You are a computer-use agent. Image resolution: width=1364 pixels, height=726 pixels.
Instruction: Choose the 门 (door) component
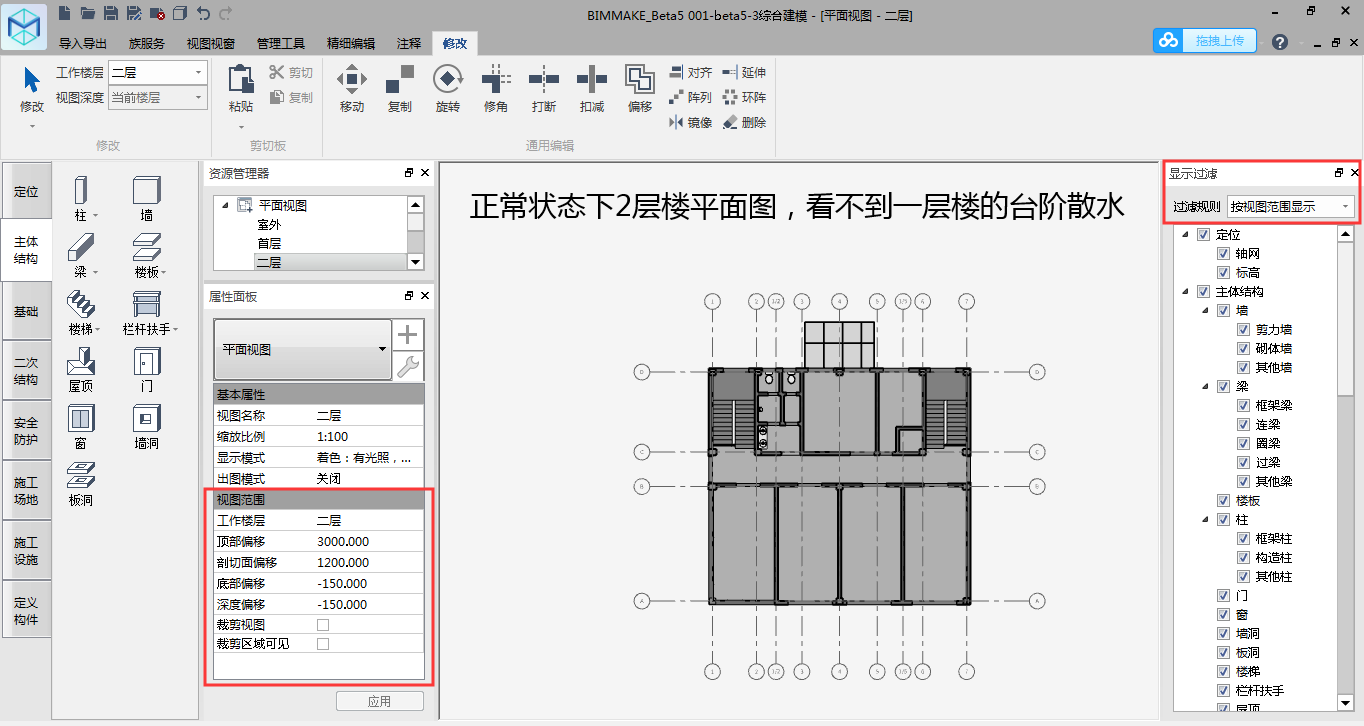[147, 368]
